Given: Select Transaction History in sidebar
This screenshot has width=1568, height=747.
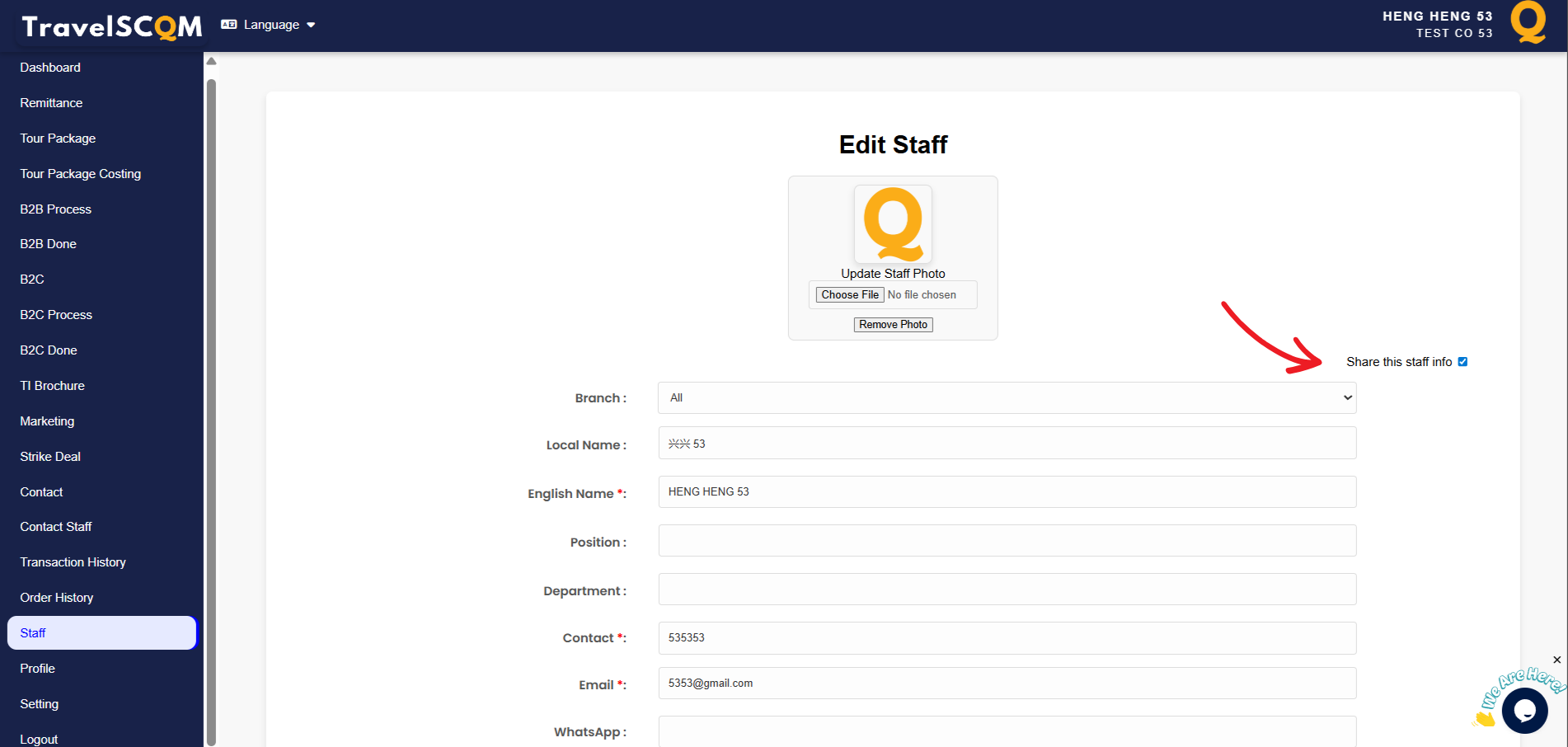Looking at the screenshot, I should 73,562.
